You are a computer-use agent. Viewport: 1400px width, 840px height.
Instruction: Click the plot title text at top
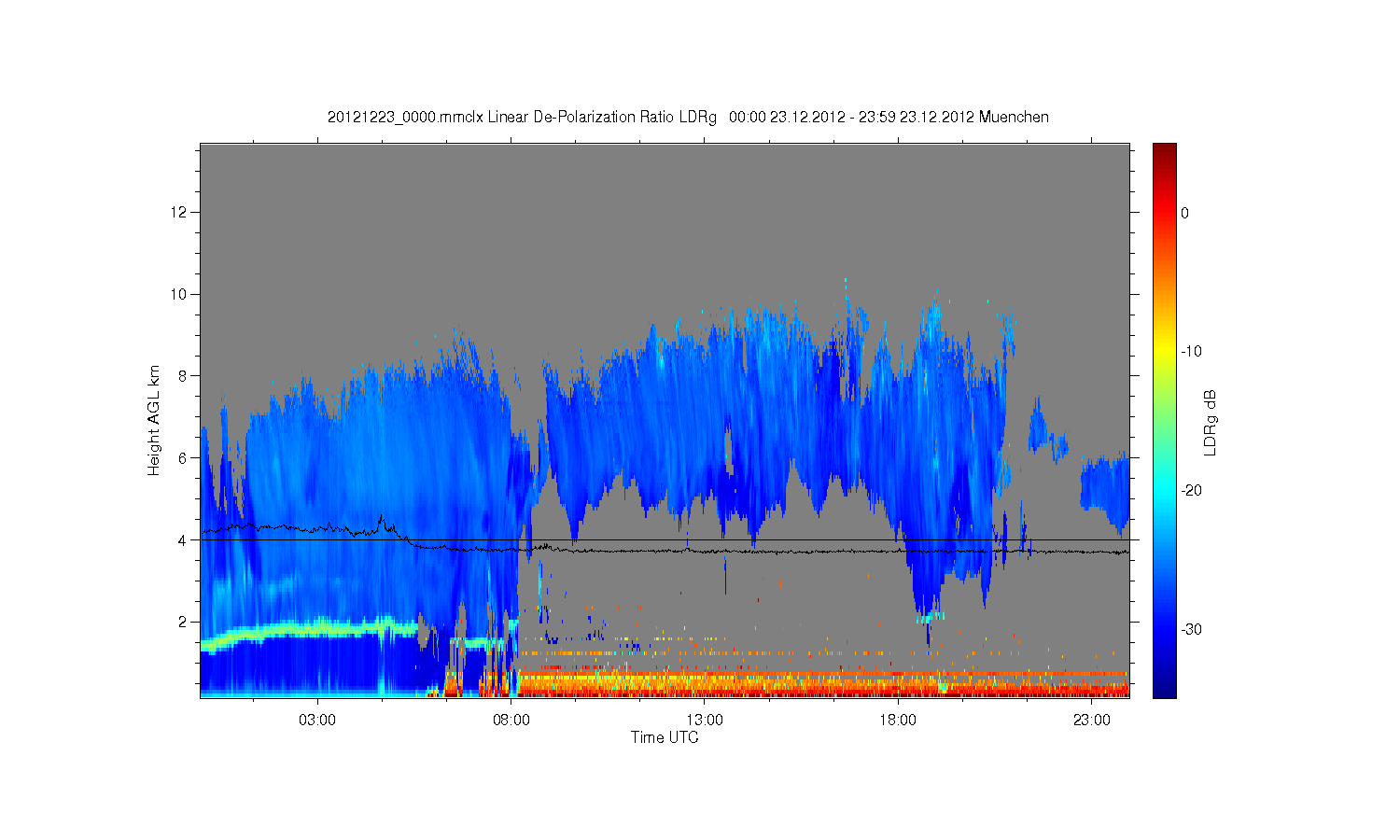click(688, 118)
